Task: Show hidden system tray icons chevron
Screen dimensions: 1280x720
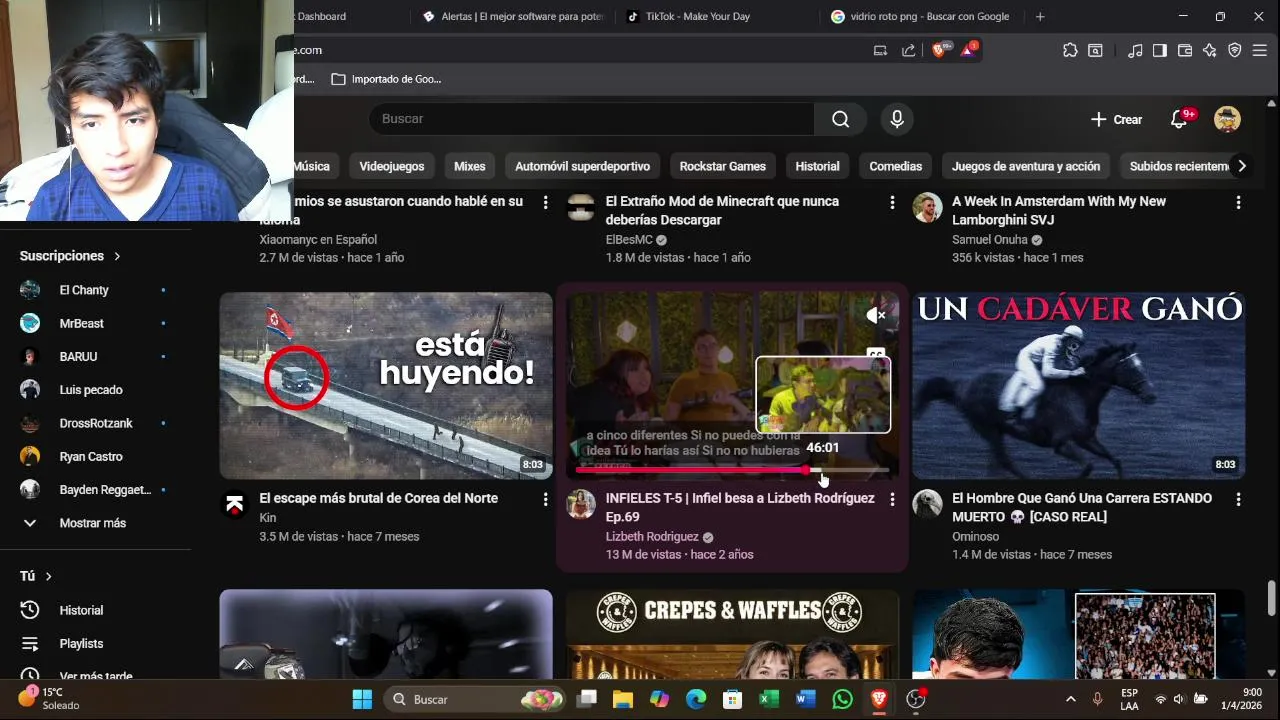Action: [1070, 699]
